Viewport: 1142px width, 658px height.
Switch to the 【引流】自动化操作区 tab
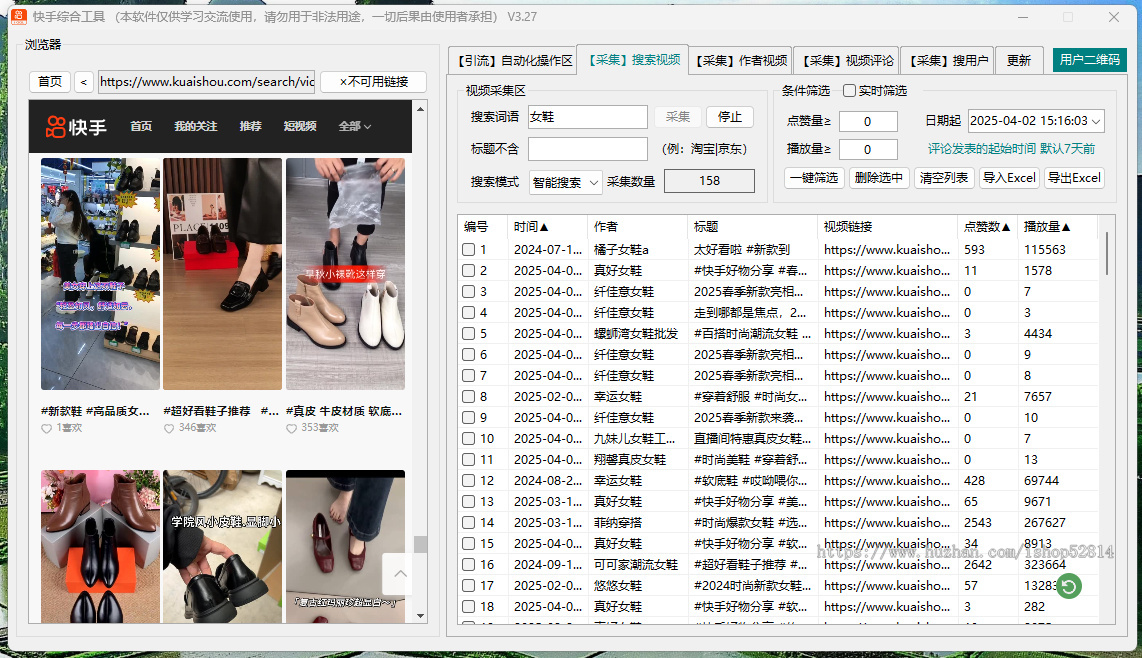click(513, 60)
